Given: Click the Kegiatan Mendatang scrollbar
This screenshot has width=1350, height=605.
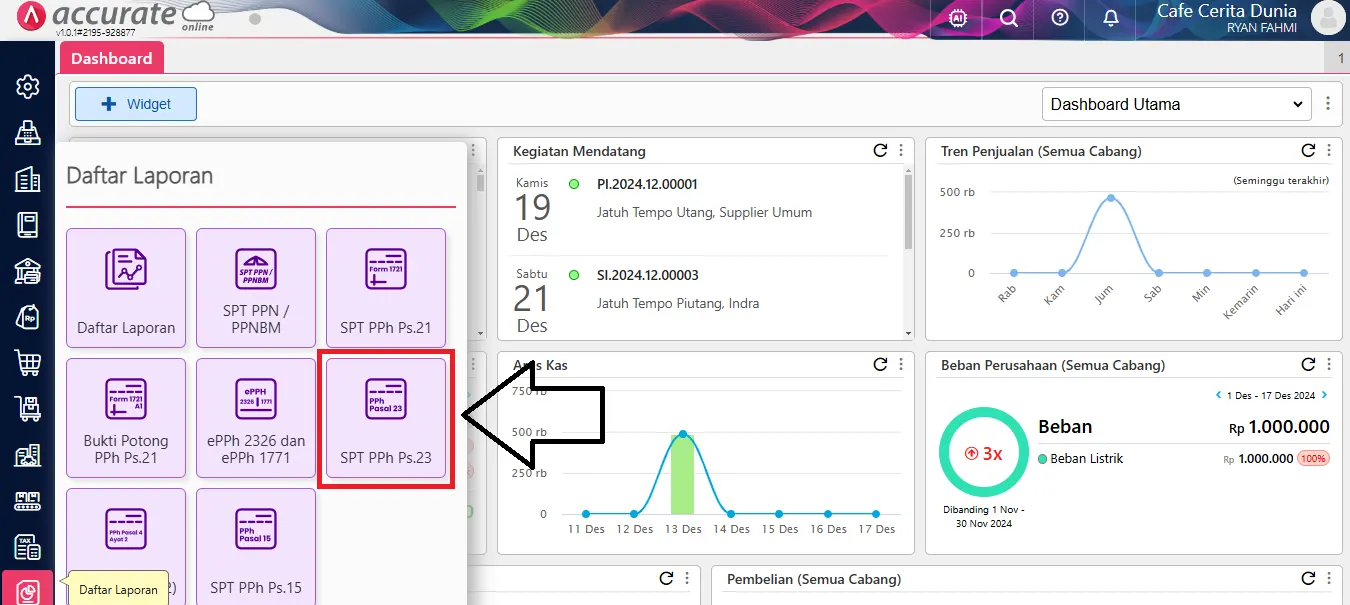Looking at the screenshot, I should 908,210.
